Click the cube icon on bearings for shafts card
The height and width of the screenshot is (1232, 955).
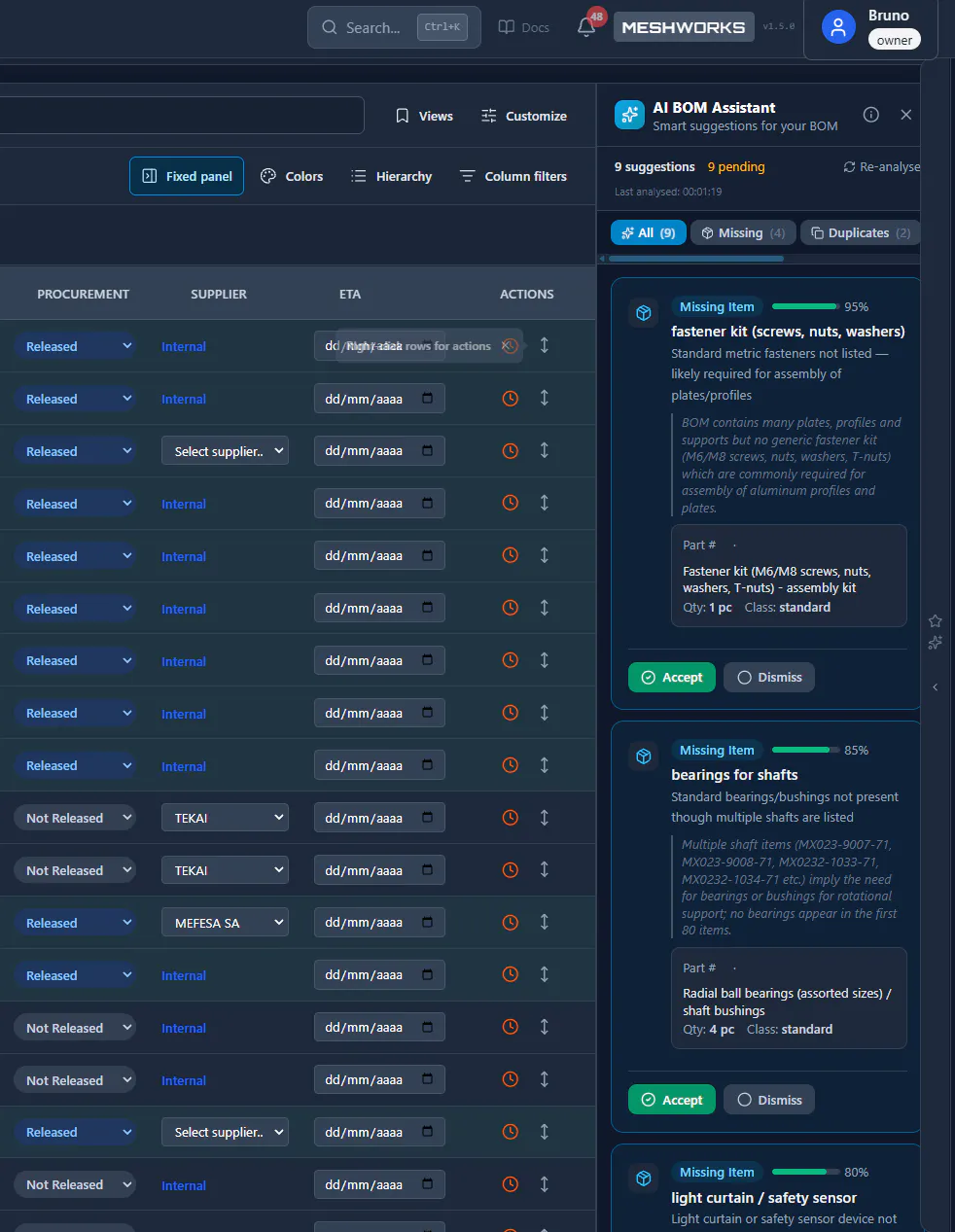pos(644,757)
